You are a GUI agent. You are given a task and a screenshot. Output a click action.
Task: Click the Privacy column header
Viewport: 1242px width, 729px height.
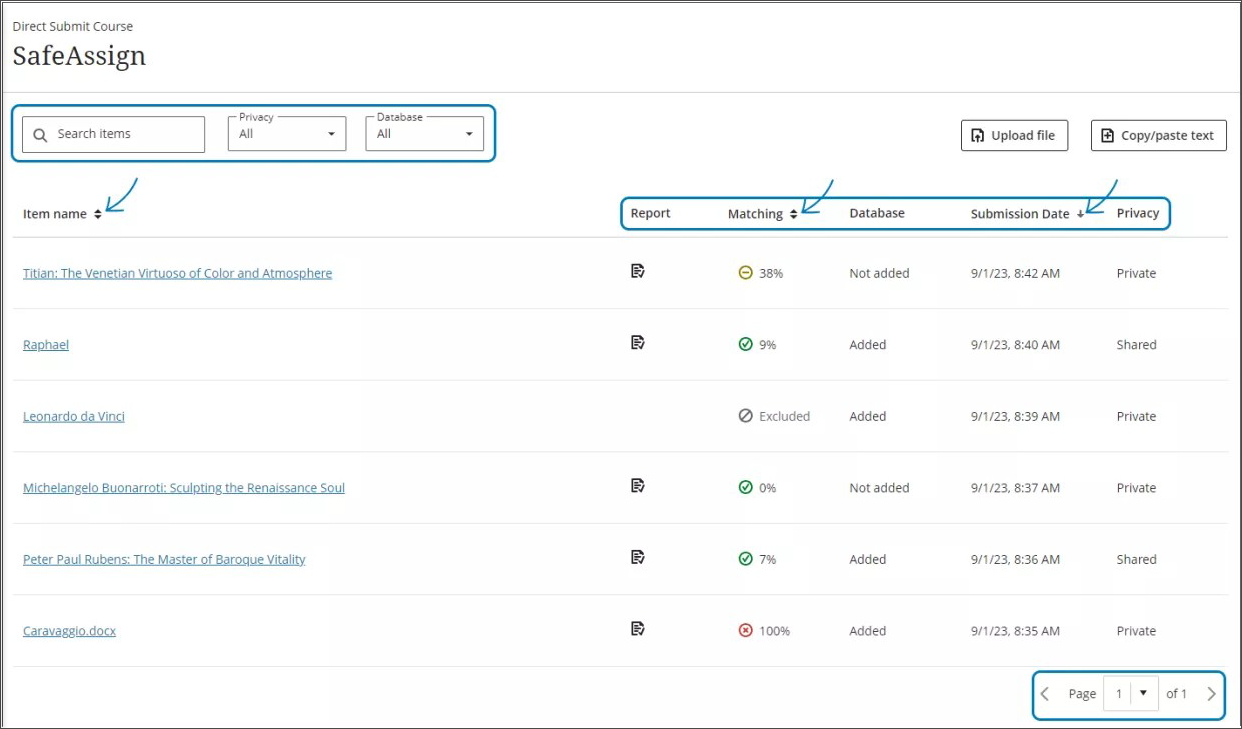pos(1138,213)
